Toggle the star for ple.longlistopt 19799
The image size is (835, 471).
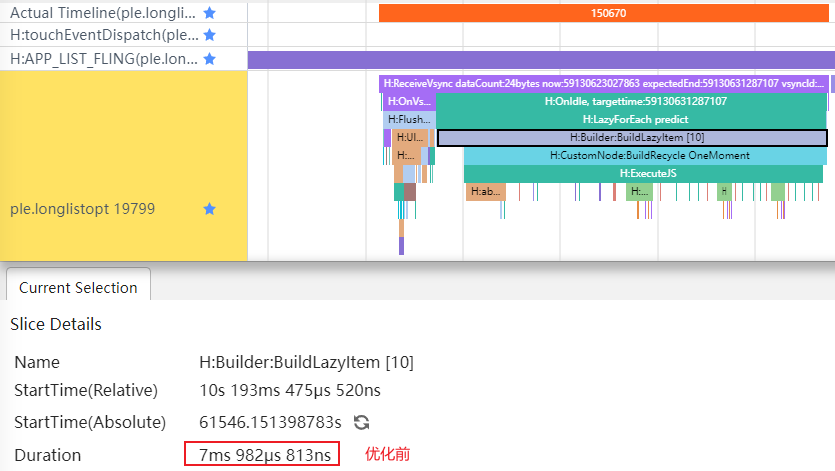click(209, 209)
